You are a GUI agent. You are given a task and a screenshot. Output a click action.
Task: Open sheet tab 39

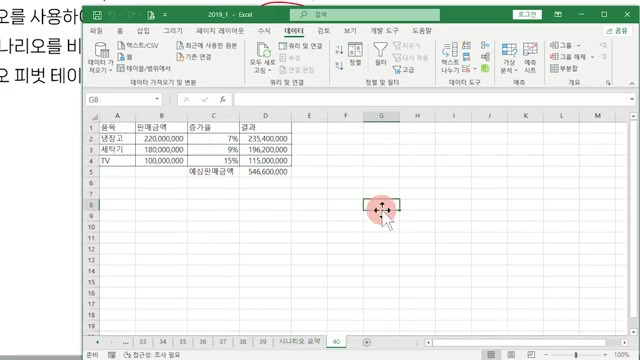pyautogui.click(x=262, y=342)
